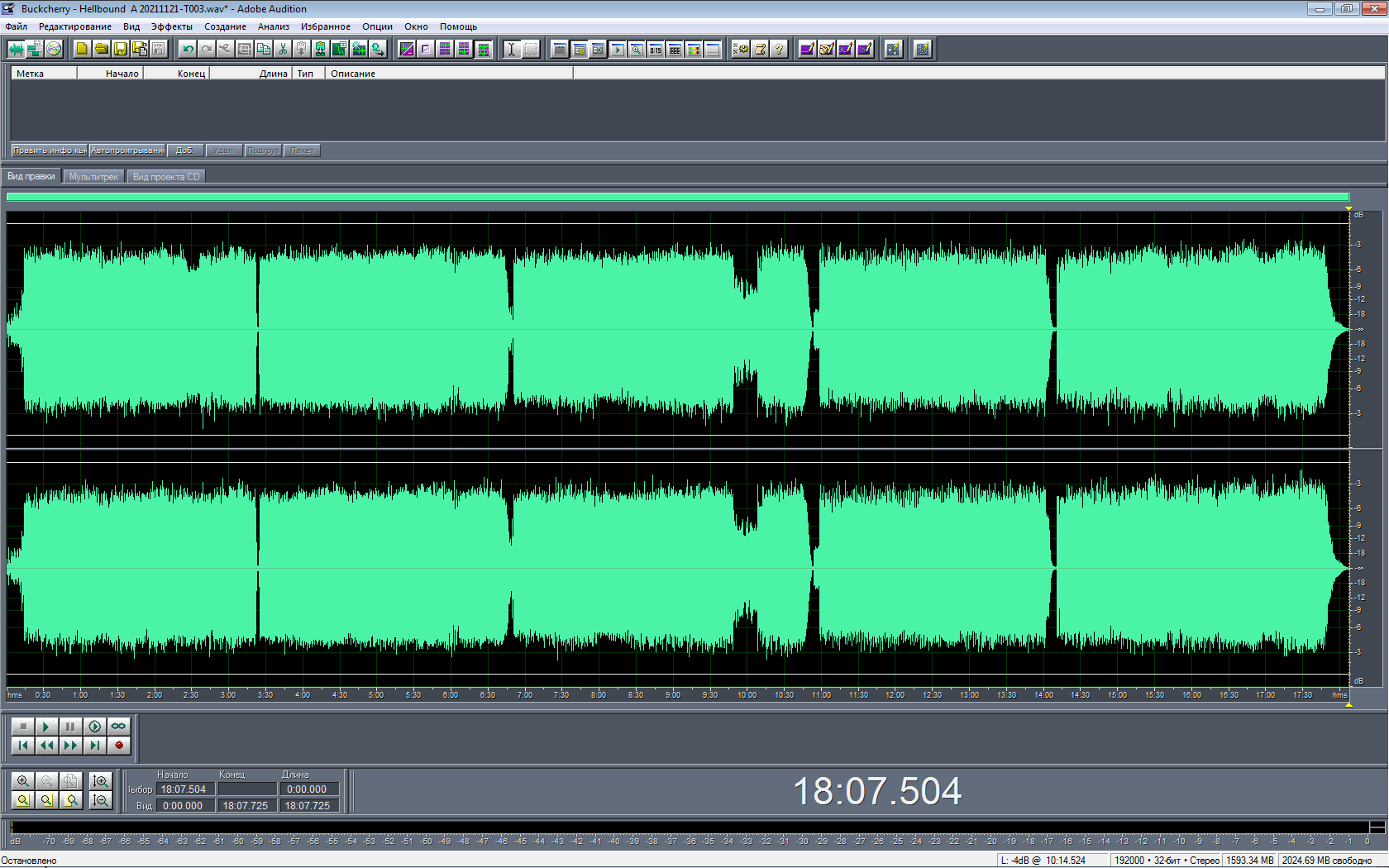
Task: Open the Избранное menu
Action: coord(326,26)
